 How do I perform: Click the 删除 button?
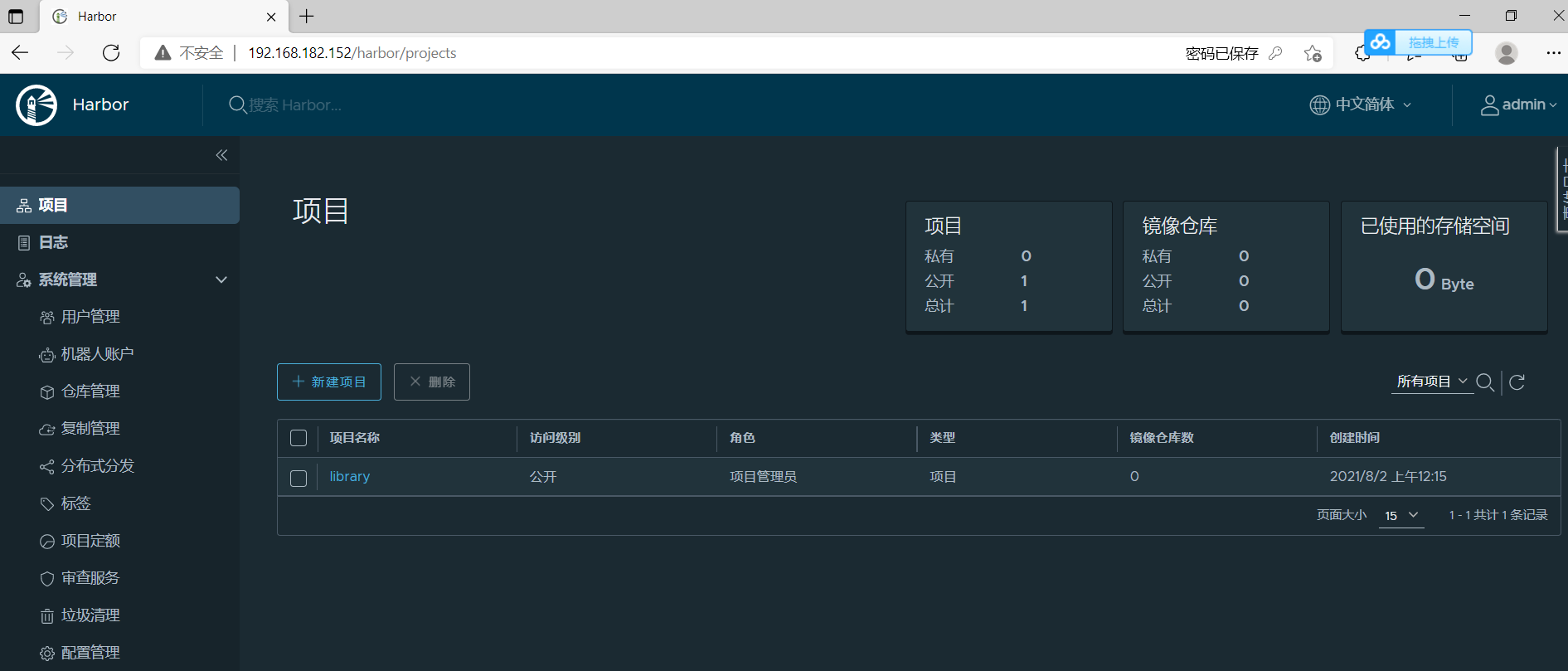pos(432,382)
